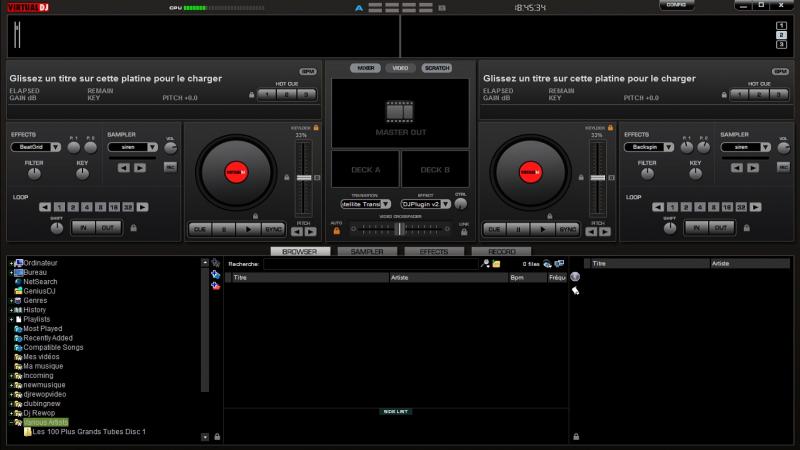Sync the right deck tempo
The height and width of the screenshot is (450, 800).
point(567,230)
